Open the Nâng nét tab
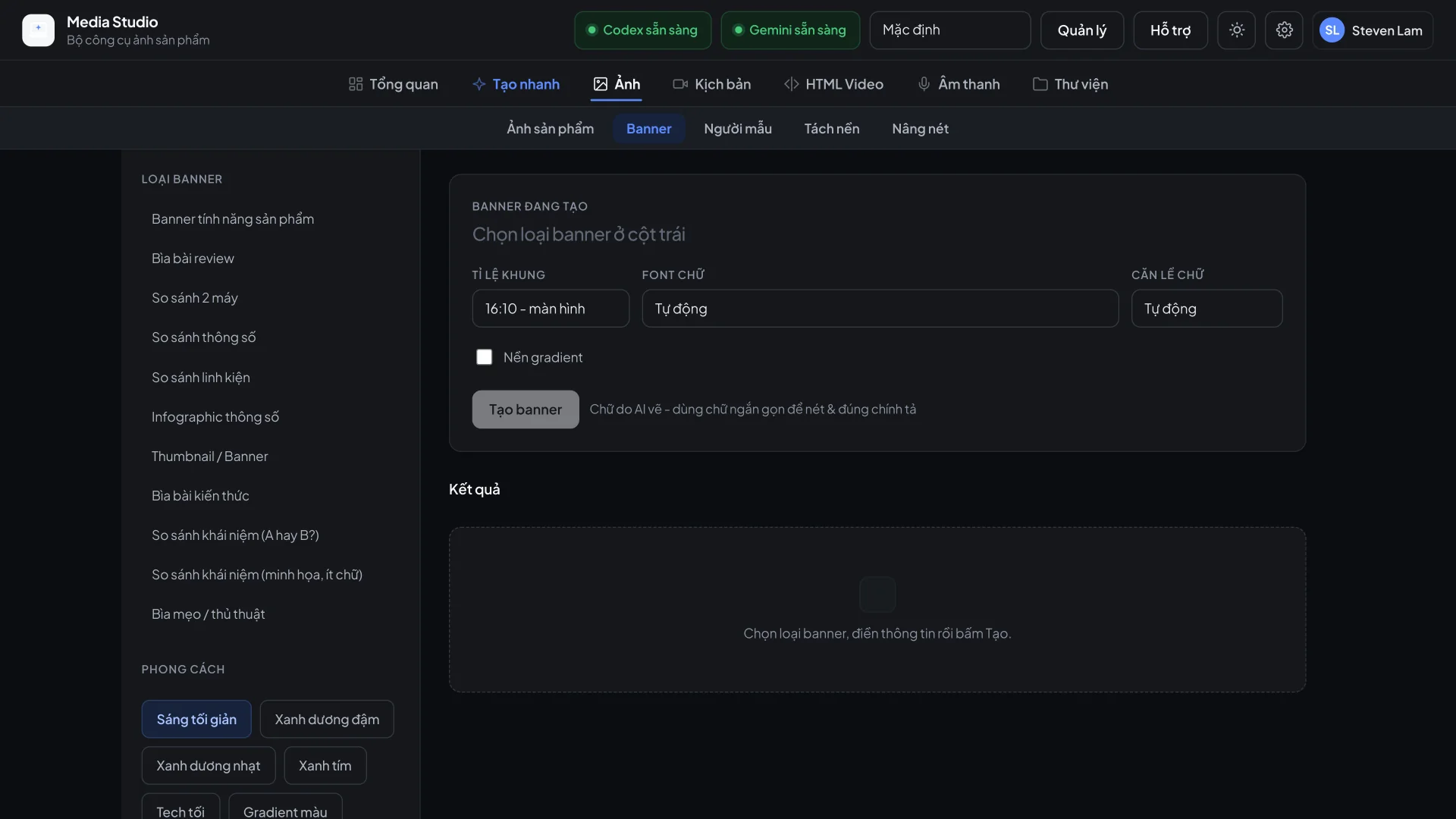The width and height of the screenshot is (1456, 819). (920, 129)
